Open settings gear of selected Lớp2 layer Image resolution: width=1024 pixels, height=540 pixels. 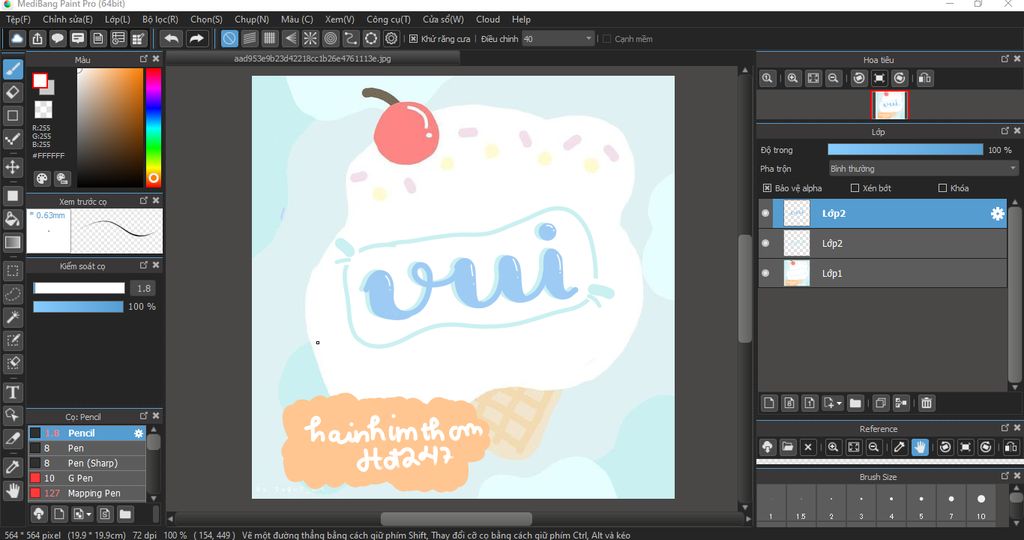click(x=997, y=214)
